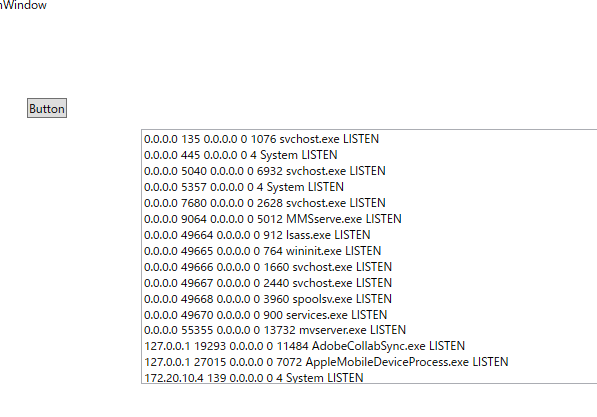Click the LISTEN state of the lsass.exe row
This screenshot has width=597, height=417.
(x=352, y=235)
